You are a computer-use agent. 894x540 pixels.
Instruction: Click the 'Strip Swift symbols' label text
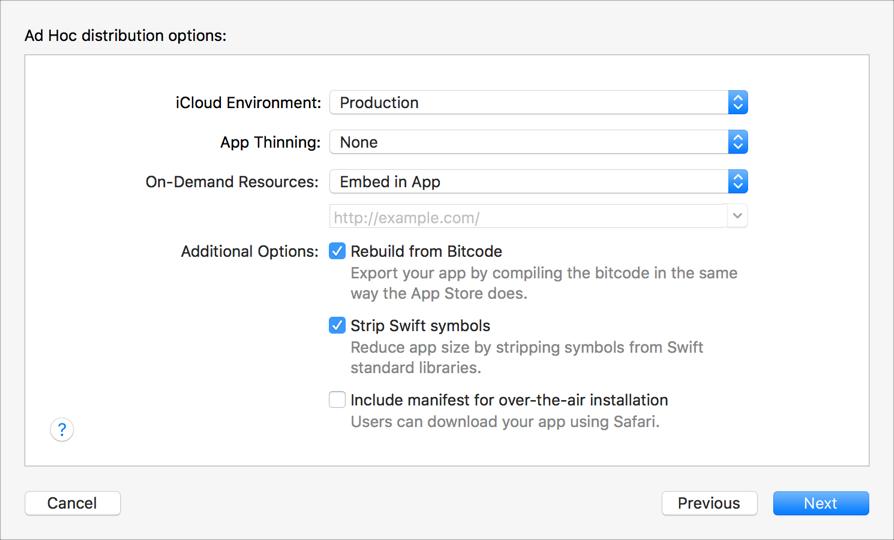(420, 325)
